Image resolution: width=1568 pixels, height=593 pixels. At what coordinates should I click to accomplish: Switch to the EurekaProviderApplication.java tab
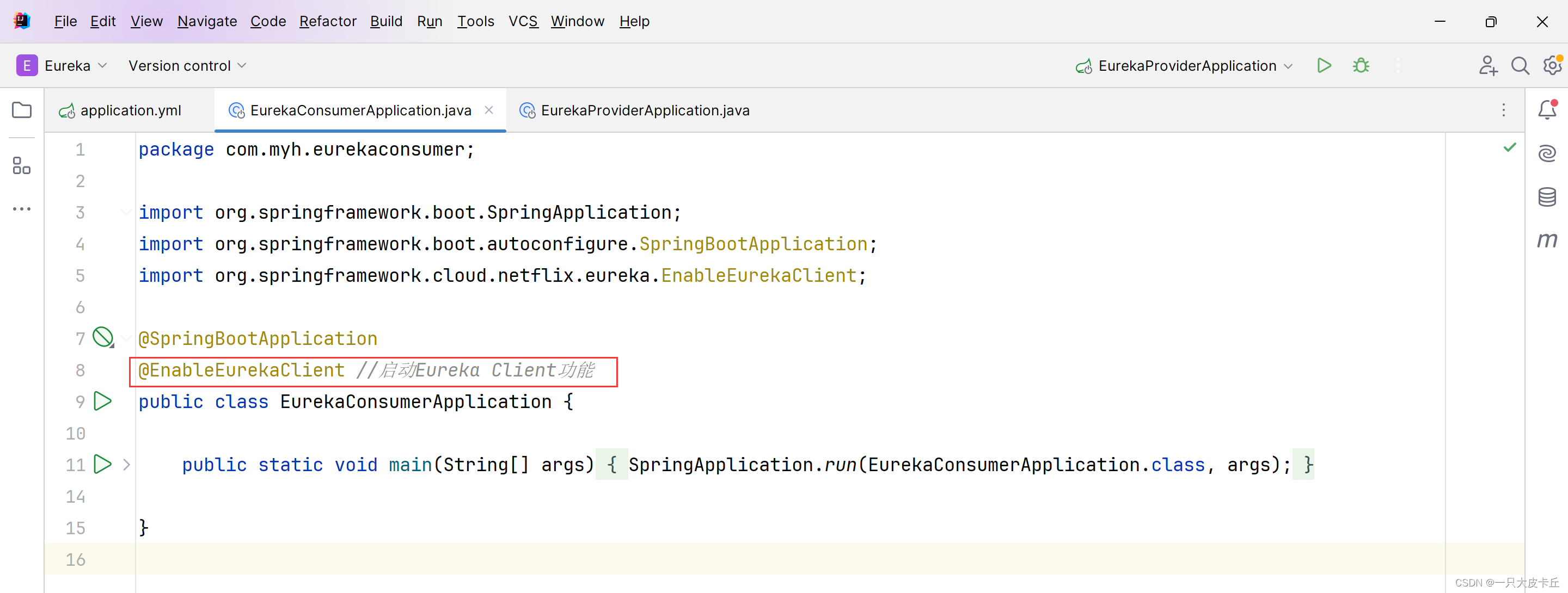click(634, 110)
